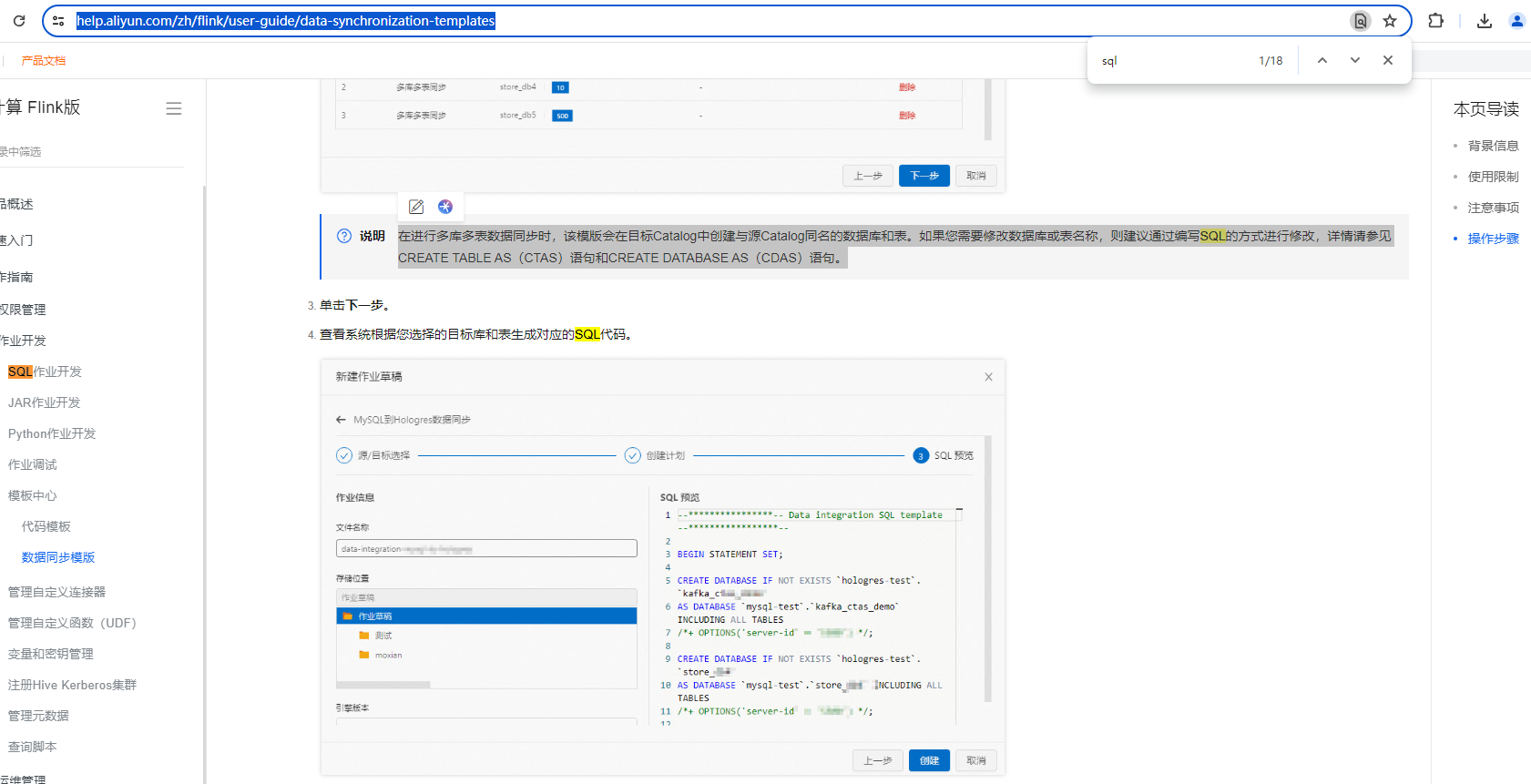Close the 新建作业草稿 dialog with X
Viewport: 1531px width, 784px height.
[988, 377]
